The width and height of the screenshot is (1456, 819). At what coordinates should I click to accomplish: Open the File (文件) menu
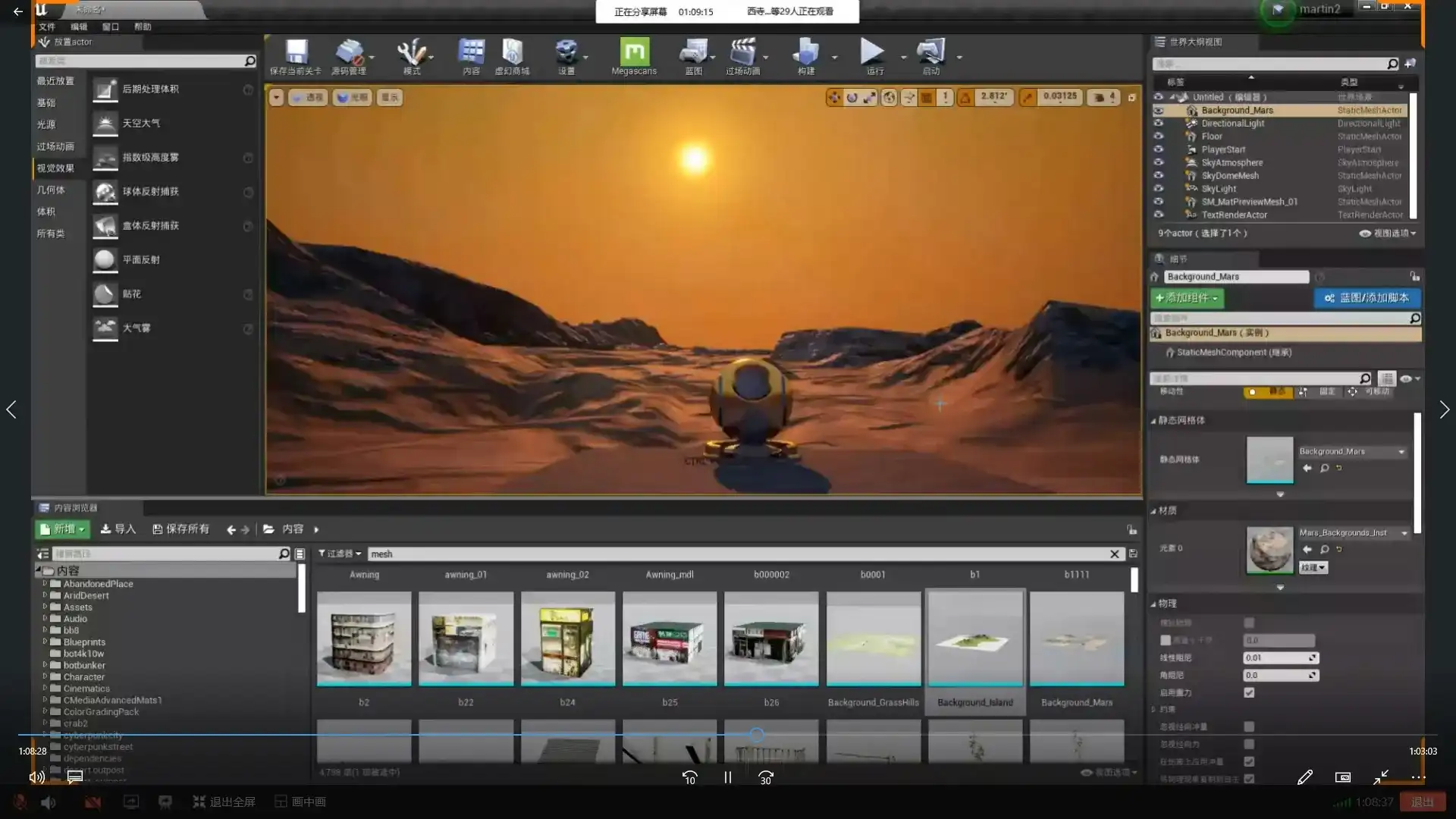click(x=47, y=27)
